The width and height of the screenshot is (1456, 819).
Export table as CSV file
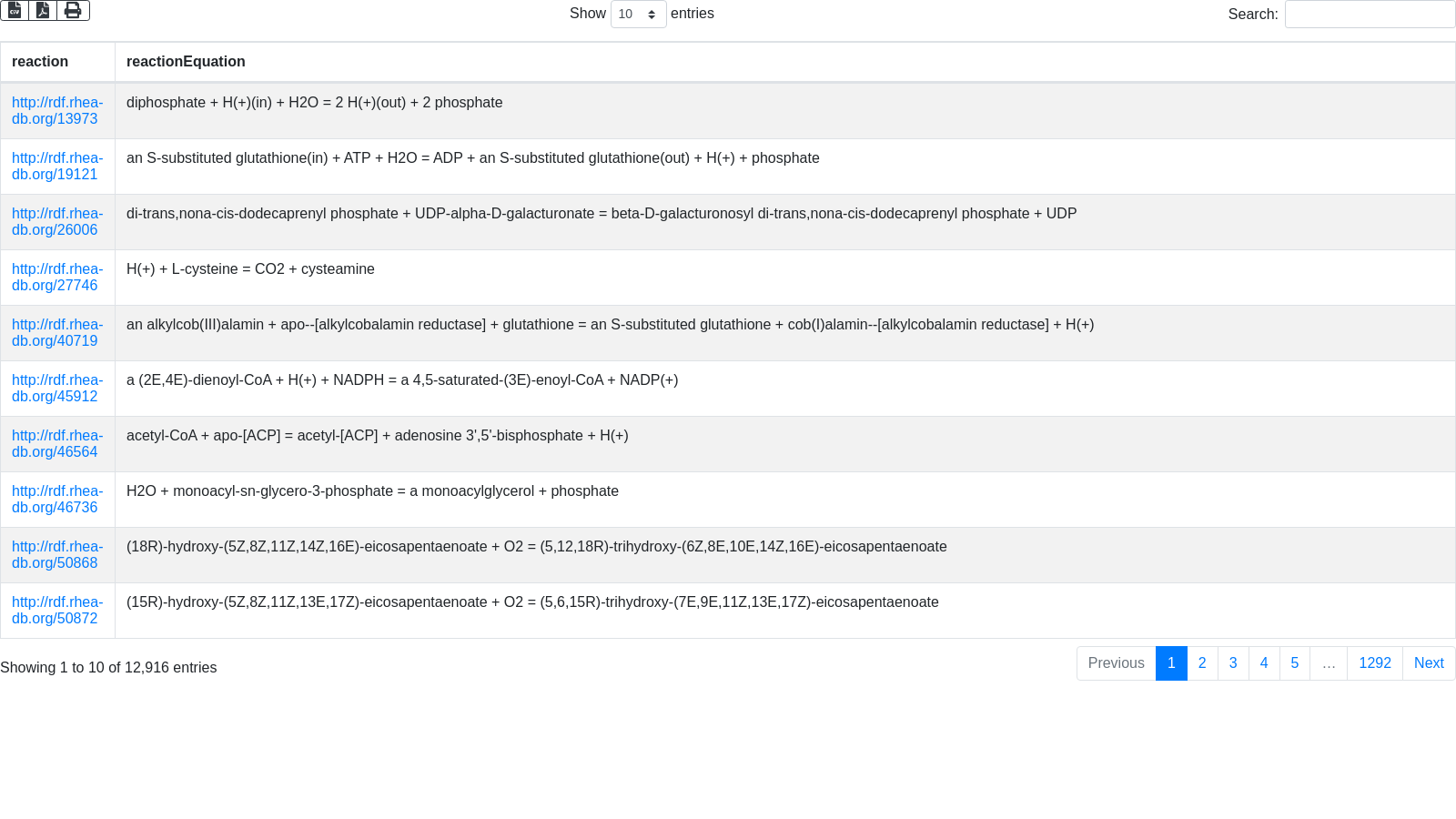pyautogui.click(x=15, y=11)
